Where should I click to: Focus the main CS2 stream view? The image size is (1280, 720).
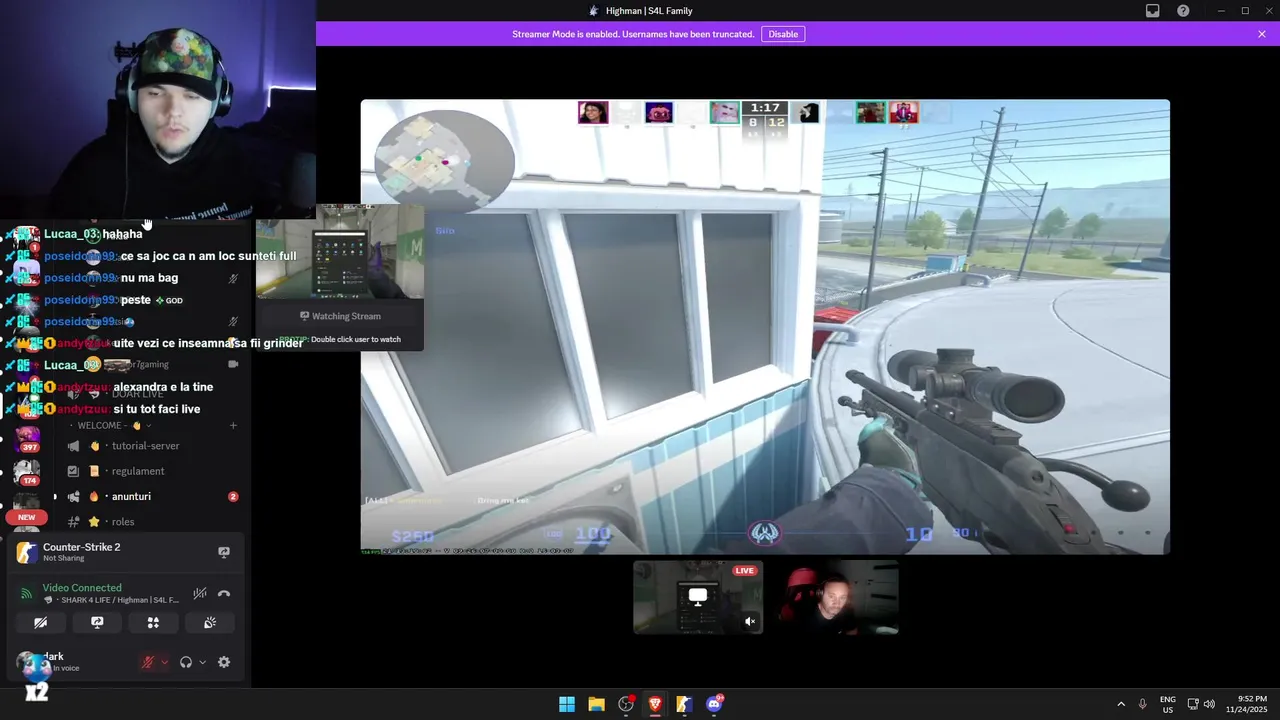(x=765, y=327)
